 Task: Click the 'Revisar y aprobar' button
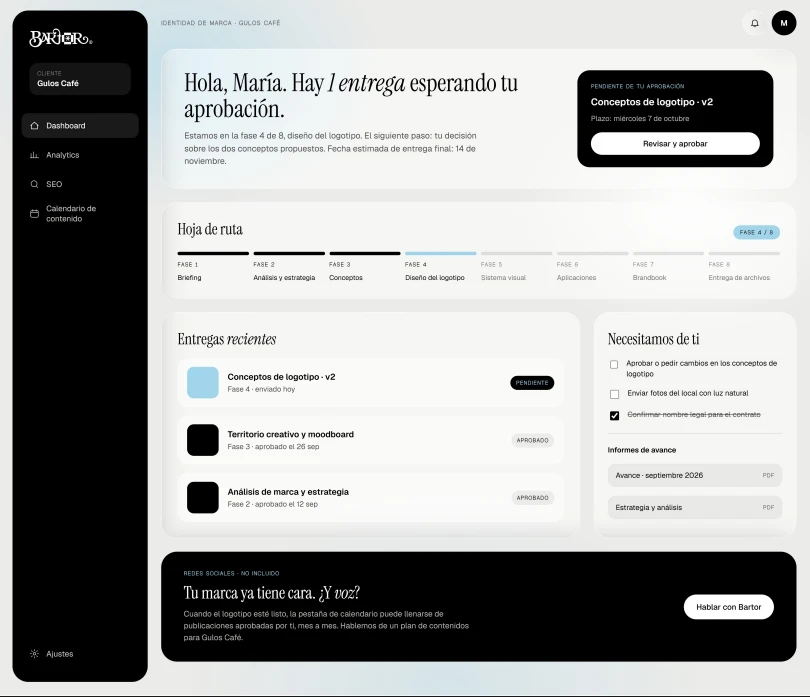coord(675,144)
